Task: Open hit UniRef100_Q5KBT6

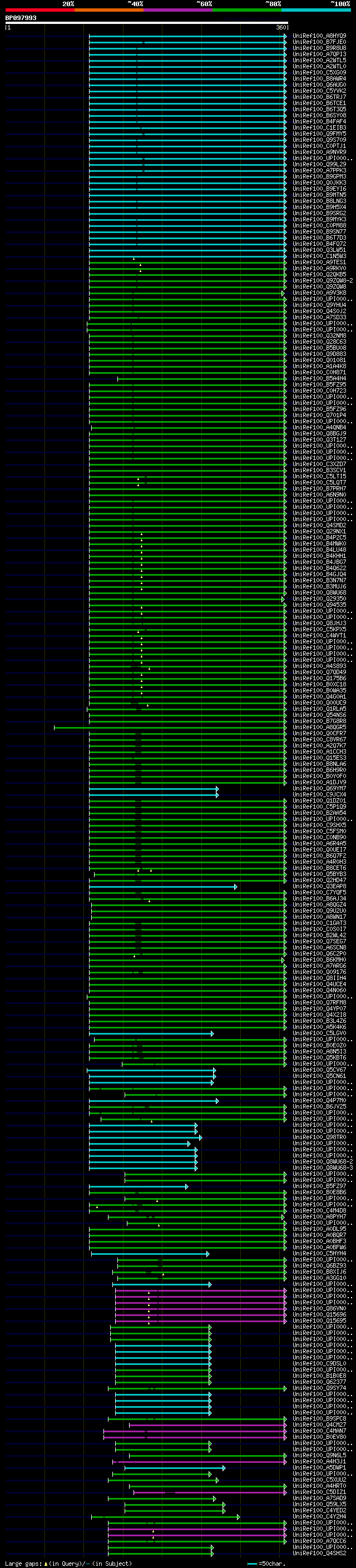Action: 319,1057
